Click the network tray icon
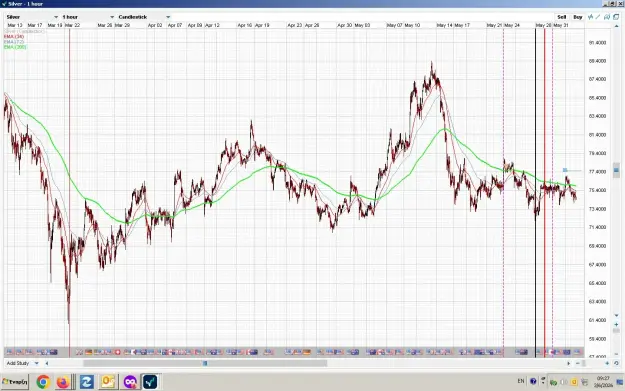The width and height of the screenshot is (625, 391). 584,382
